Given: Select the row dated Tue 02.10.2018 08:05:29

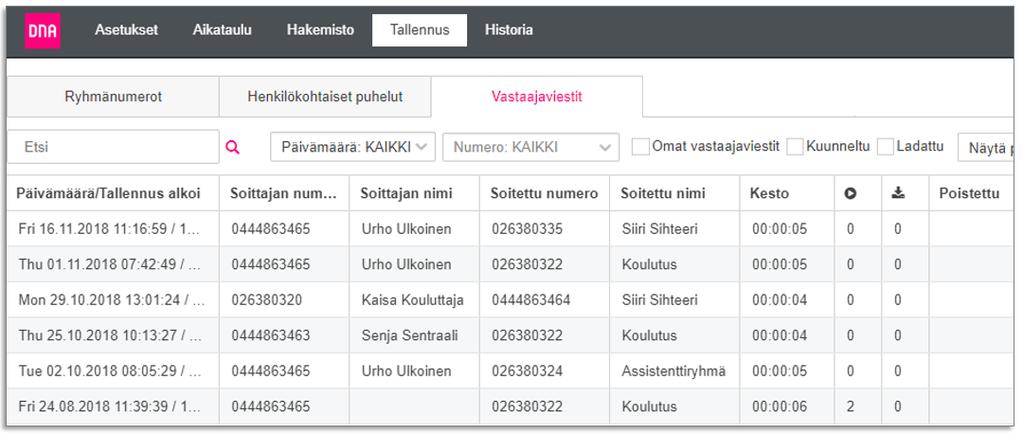Looking at the screenshot, I should pos(510,371).
